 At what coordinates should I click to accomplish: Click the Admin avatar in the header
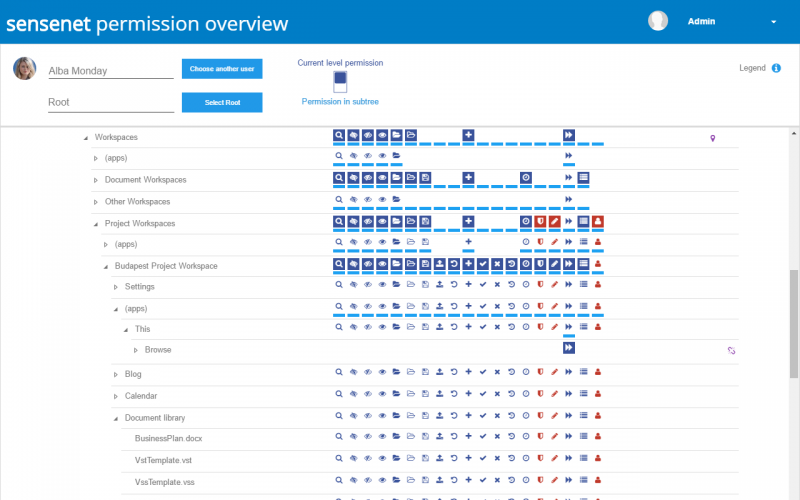coord(658,21)
